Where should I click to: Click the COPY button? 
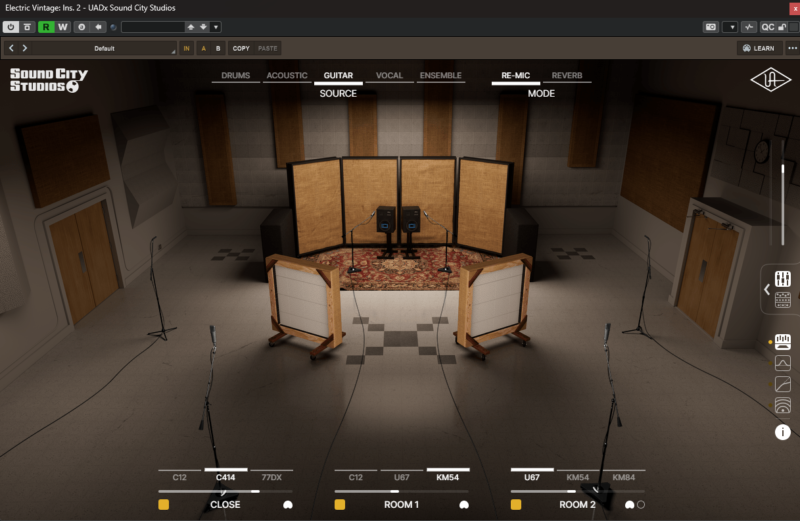tap(241, 48)
